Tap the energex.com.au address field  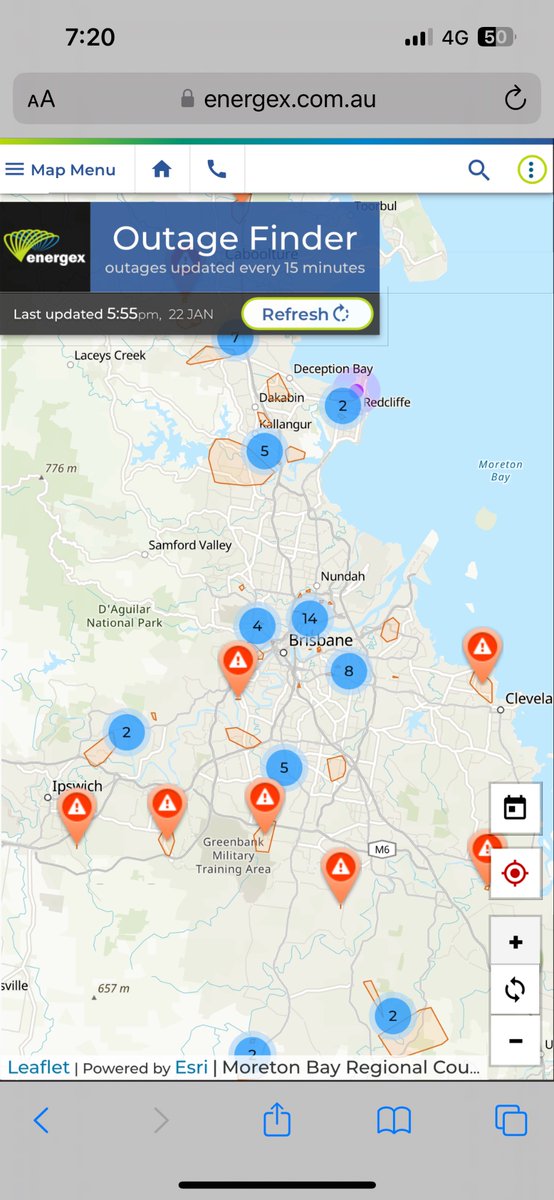click(277, 98)
